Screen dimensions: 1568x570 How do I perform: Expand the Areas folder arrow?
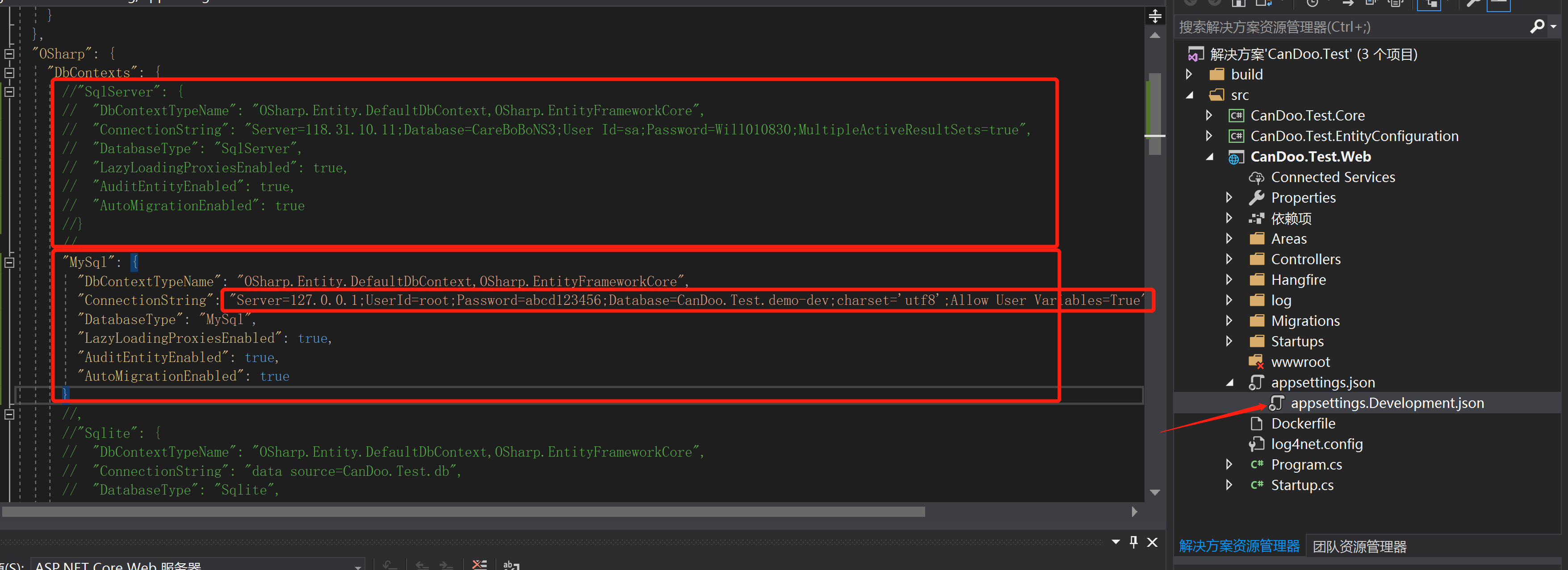(x=1229, y=238)
